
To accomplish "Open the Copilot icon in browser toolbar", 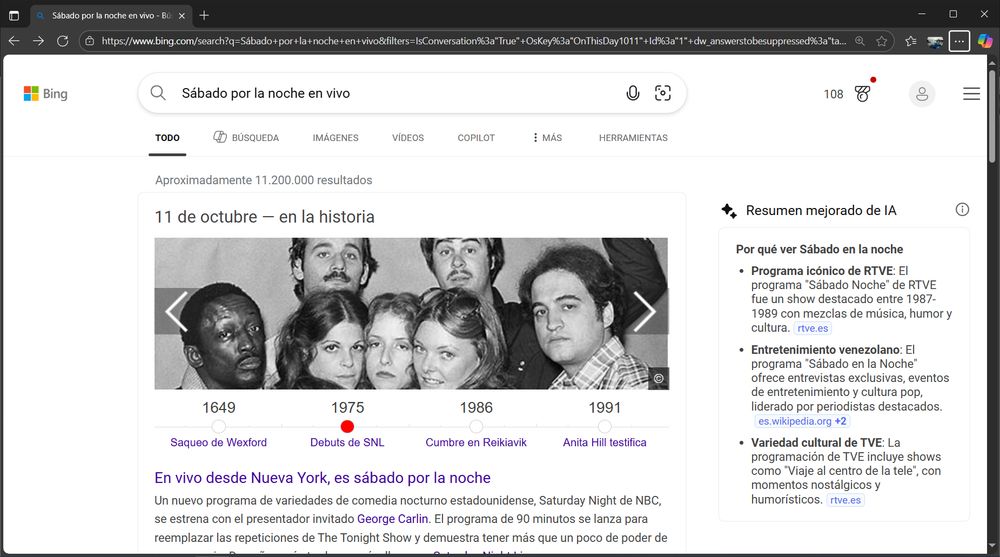I will (985, 41).
